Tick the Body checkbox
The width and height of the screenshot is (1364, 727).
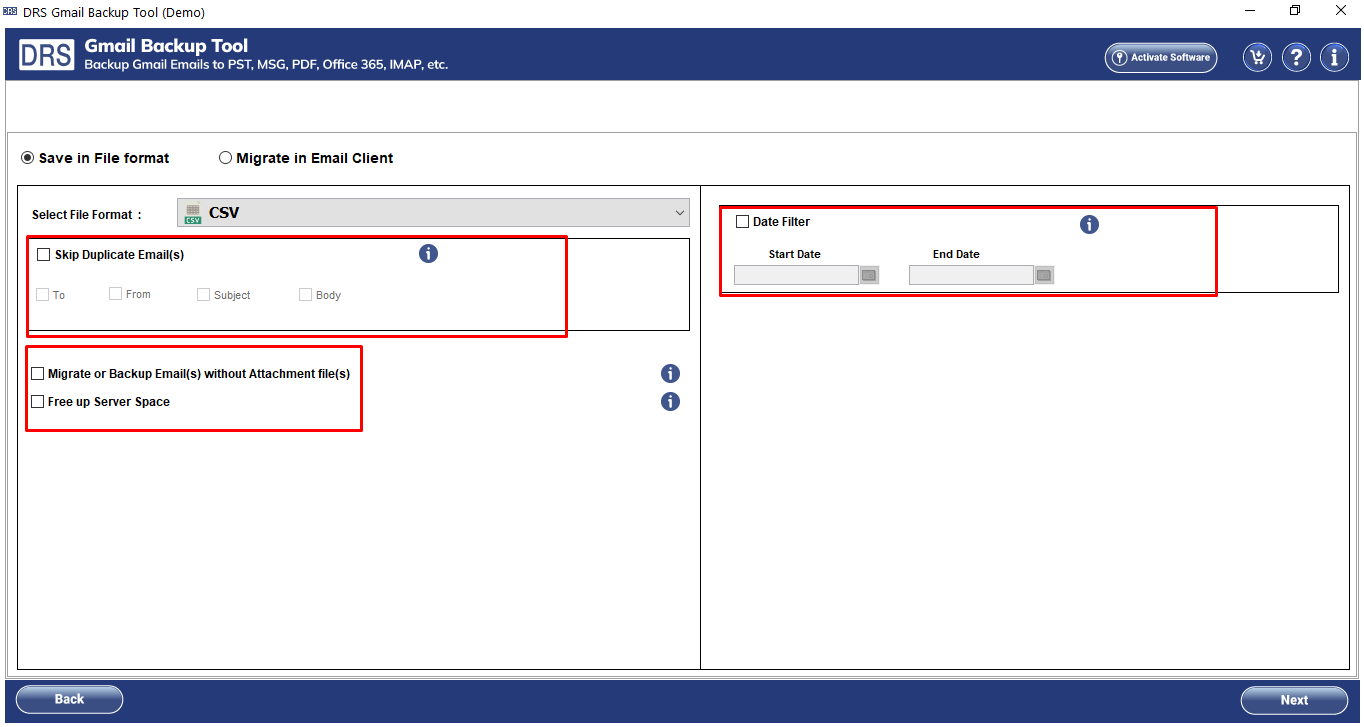tap(306, 295)
